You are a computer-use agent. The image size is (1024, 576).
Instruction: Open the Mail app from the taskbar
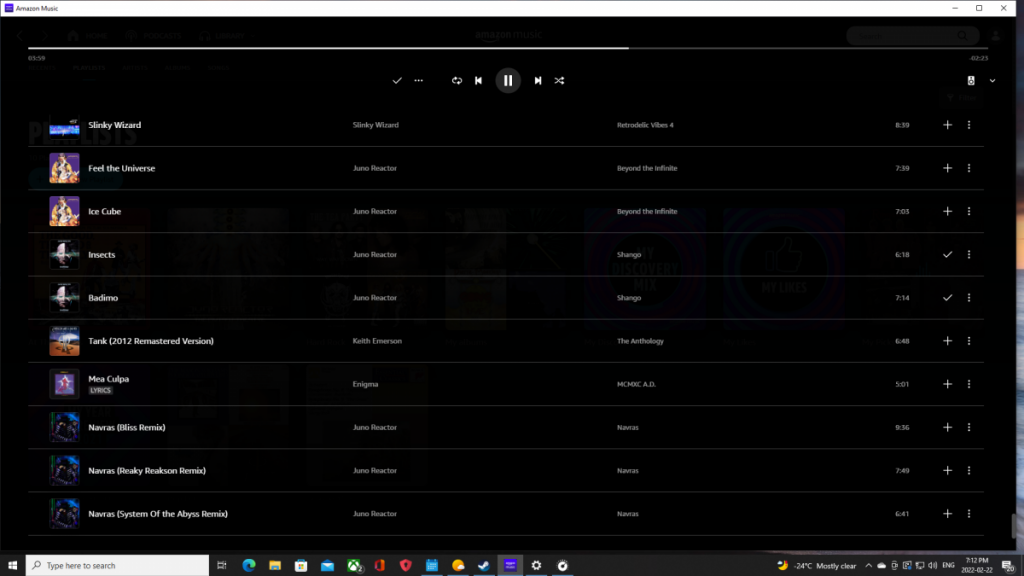[x=327, y=566]
